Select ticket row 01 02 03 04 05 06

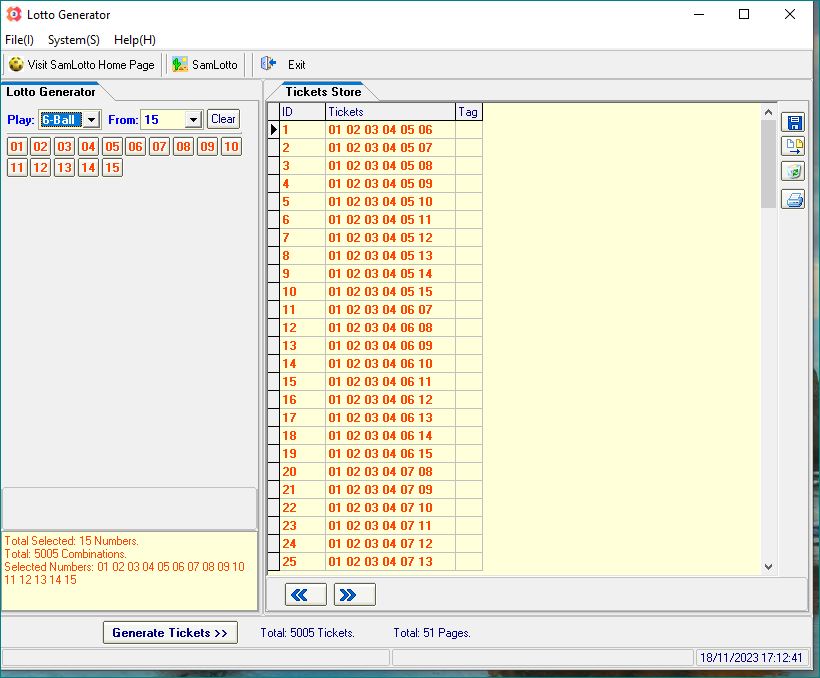(x=380, y=130)
